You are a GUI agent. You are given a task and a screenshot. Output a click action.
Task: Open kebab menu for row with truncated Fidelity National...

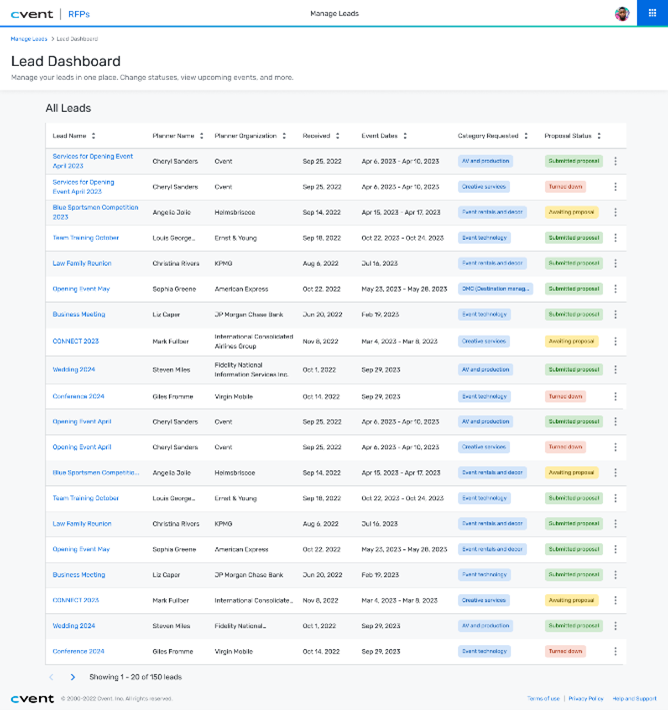coord(615,626)
